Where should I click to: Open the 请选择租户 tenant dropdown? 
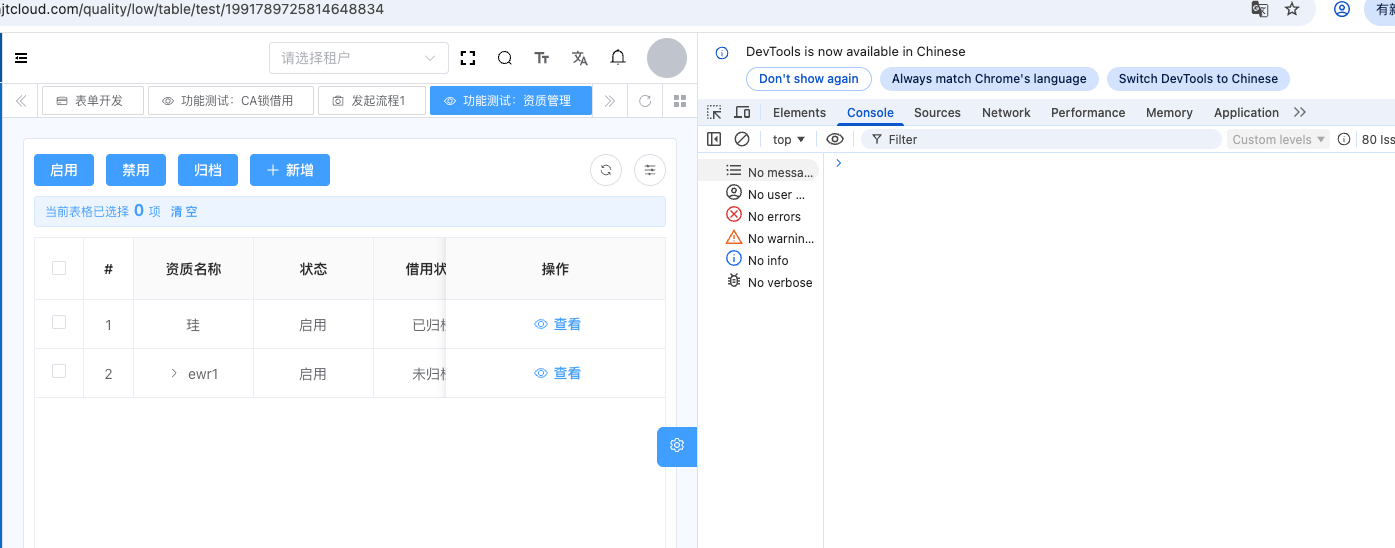[359, 58]
